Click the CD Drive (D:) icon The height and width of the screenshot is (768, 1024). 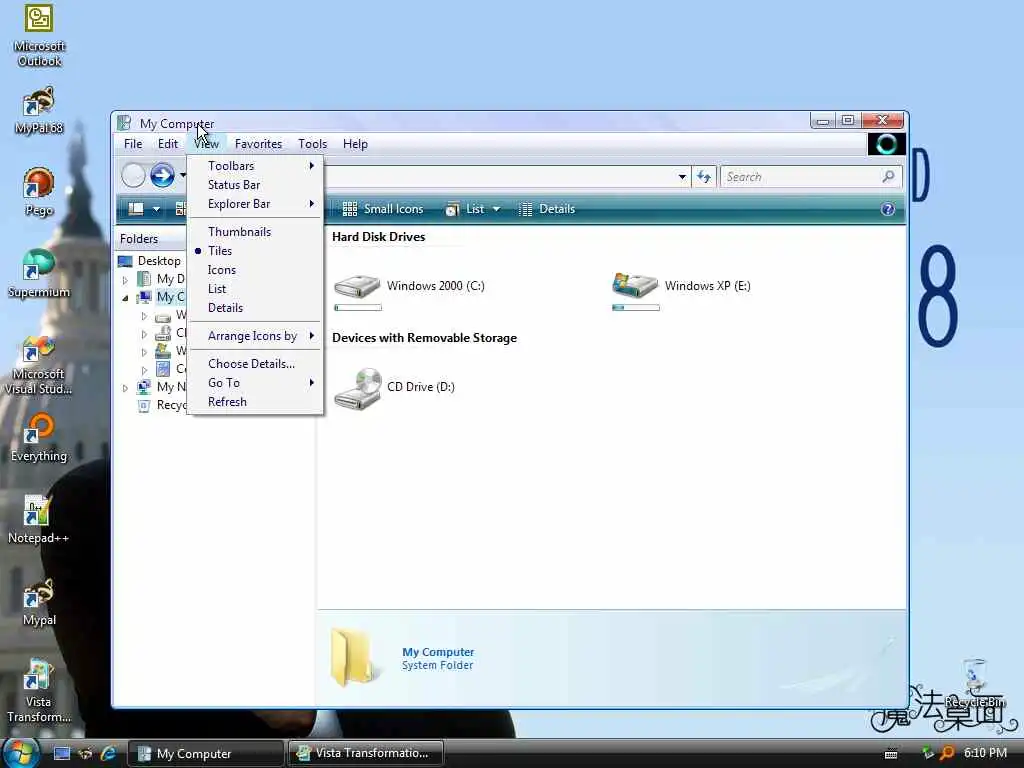coord(357,389)
